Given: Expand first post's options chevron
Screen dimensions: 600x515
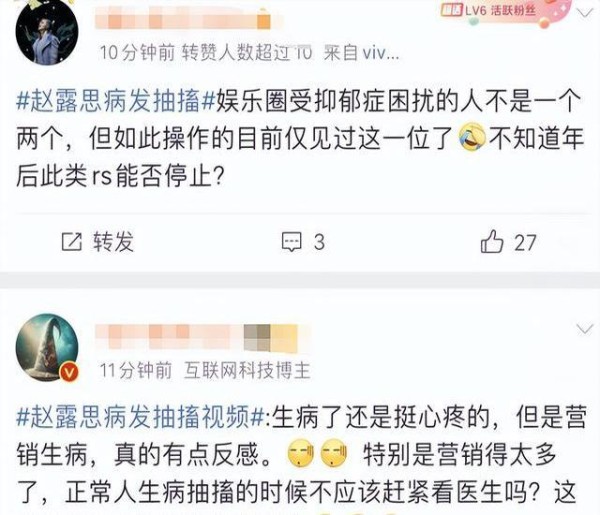Looking at the screenshot, I should click(x=585, y=15).
